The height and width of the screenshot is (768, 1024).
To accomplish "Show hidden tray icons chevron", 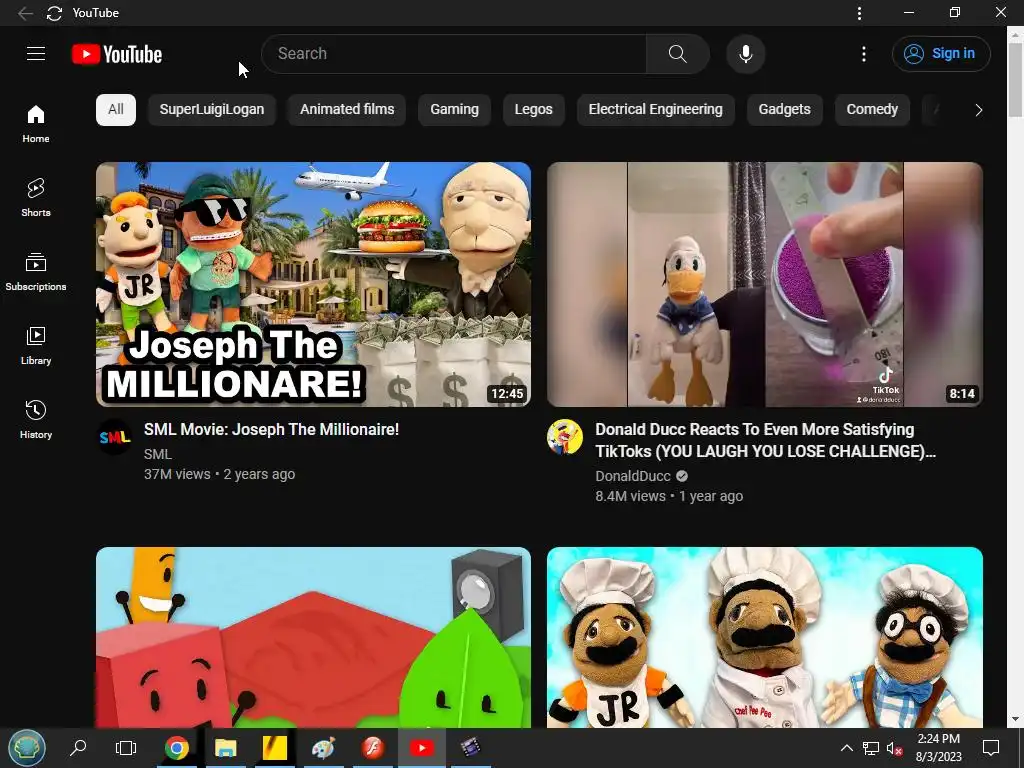I will 846,748.
